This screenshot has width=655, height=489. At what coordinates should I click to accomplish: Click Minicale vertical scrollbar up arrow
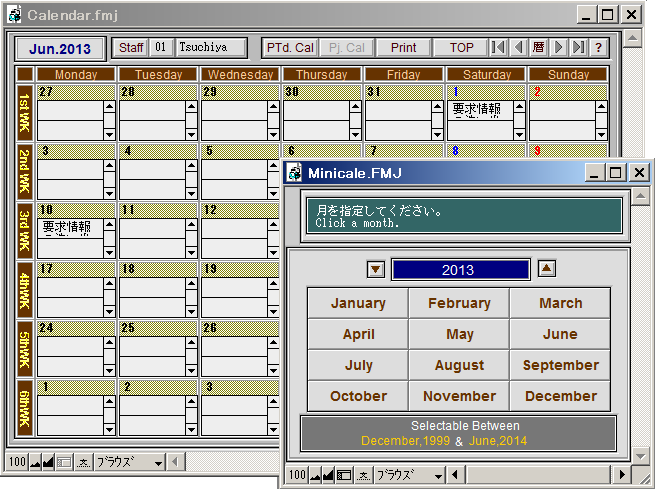point(640,196)
